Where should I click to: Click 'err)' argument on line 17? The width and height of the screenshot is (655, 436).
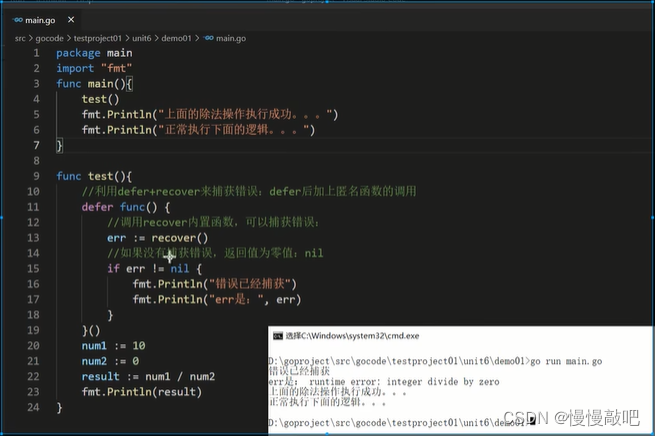point(288,299)
